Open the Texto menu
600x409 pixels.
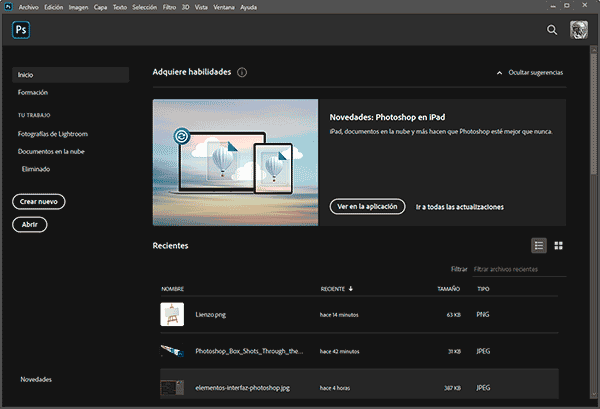coord(120,7)
